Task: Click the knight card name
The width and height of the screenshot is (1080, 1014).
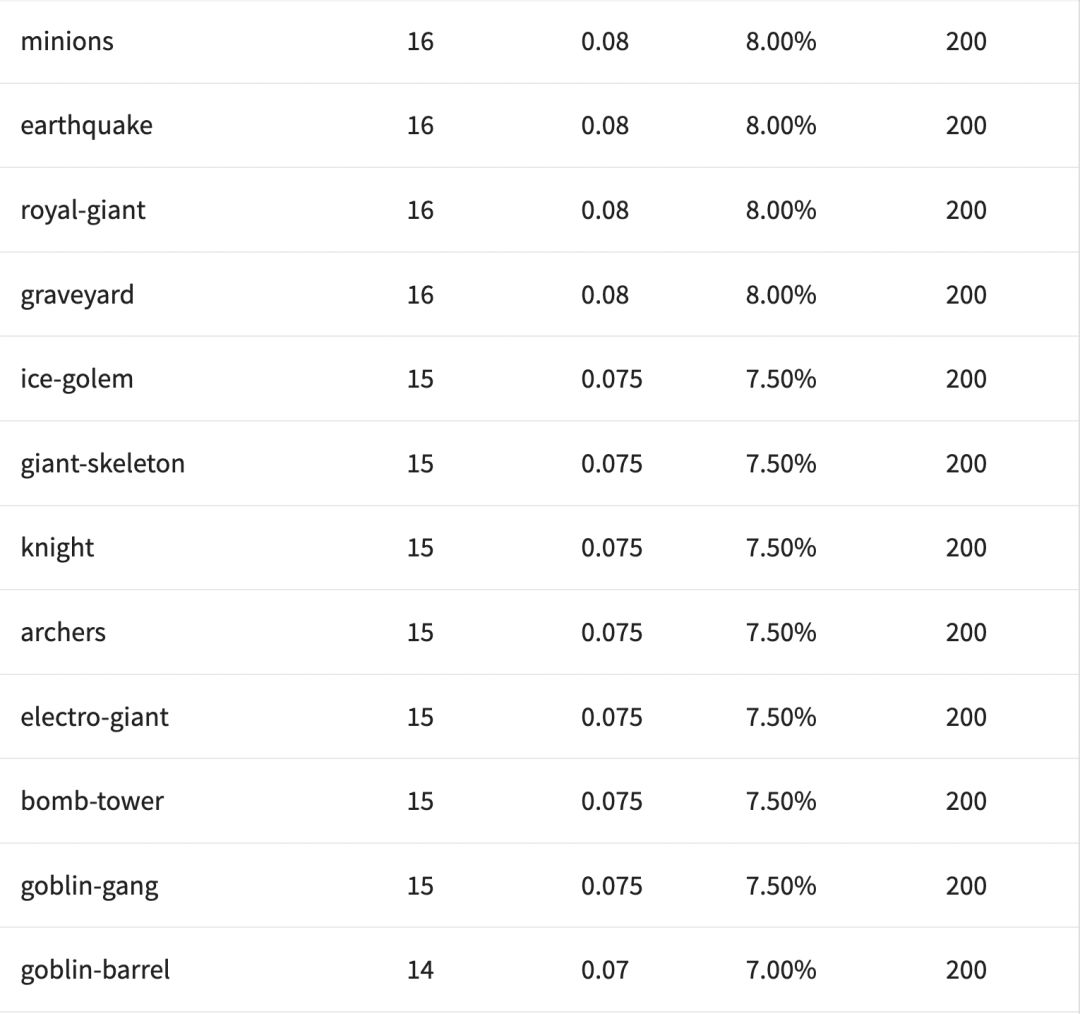Action: click(x=57, y=548)
